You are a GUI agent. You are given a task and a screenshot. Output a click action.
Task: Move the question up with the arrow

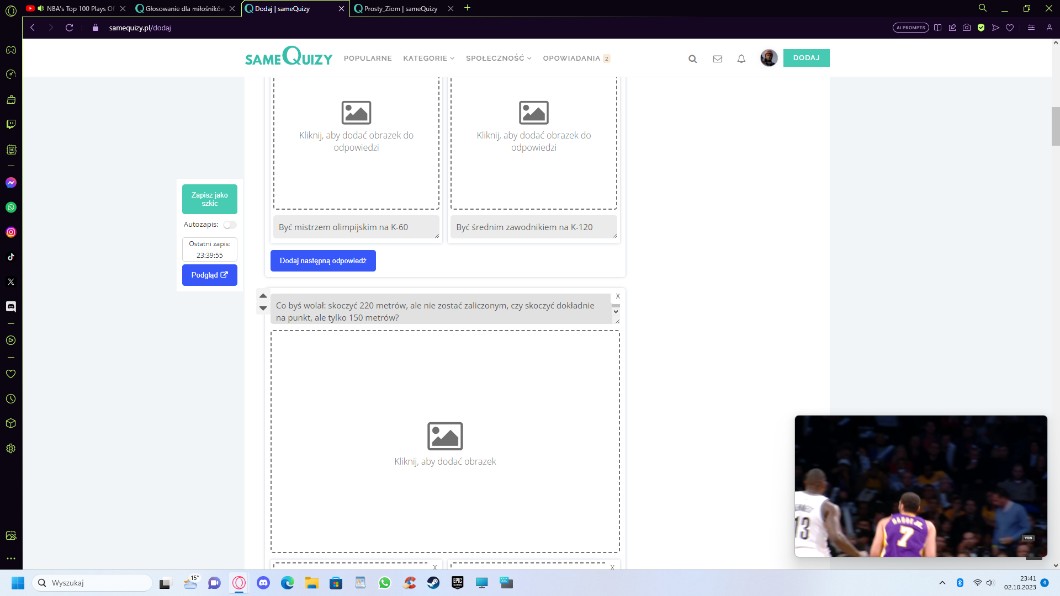coord(264,296)
